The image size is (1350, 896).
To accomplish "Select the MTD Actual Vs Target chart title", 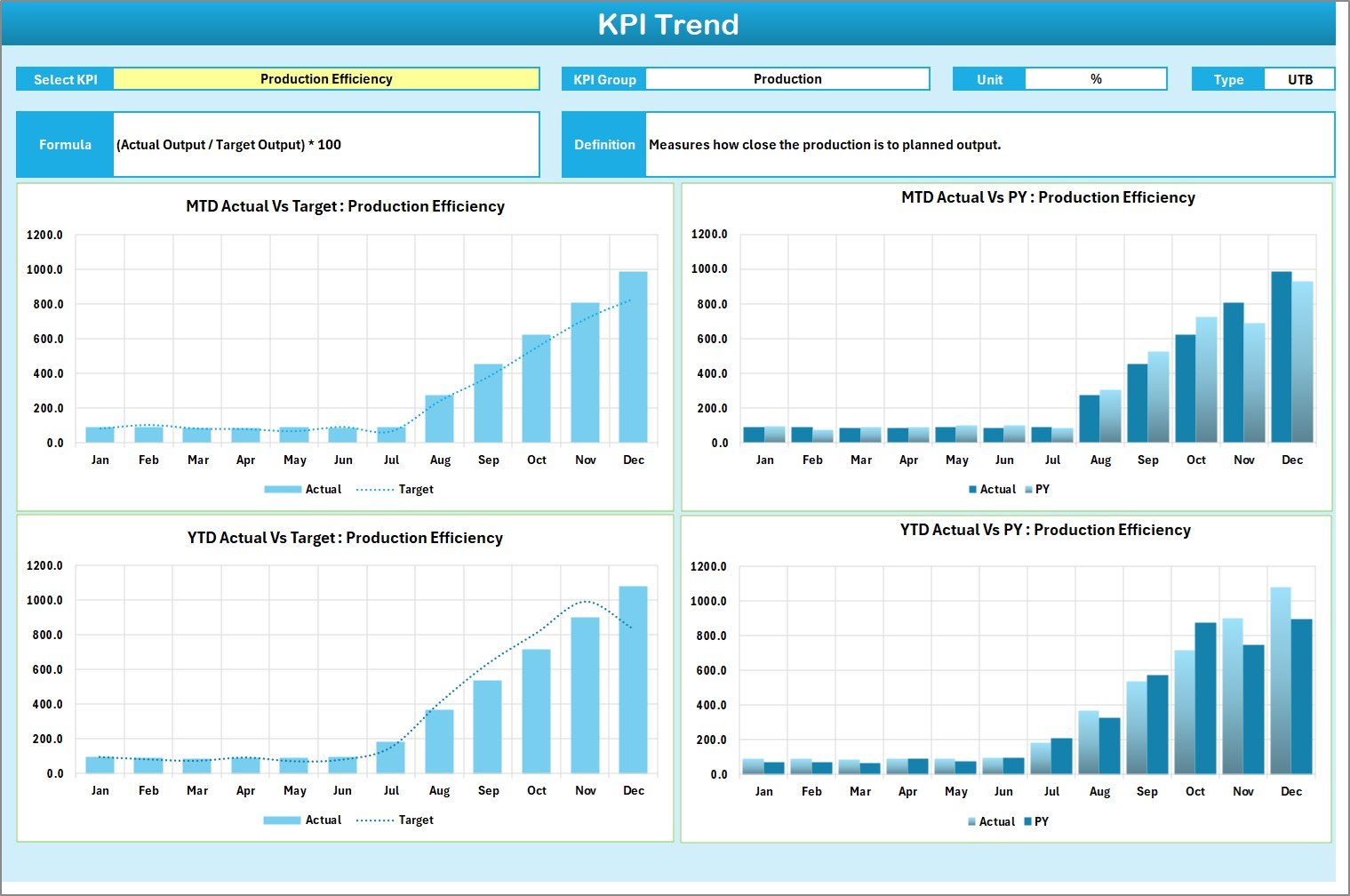I will (343, 206).
